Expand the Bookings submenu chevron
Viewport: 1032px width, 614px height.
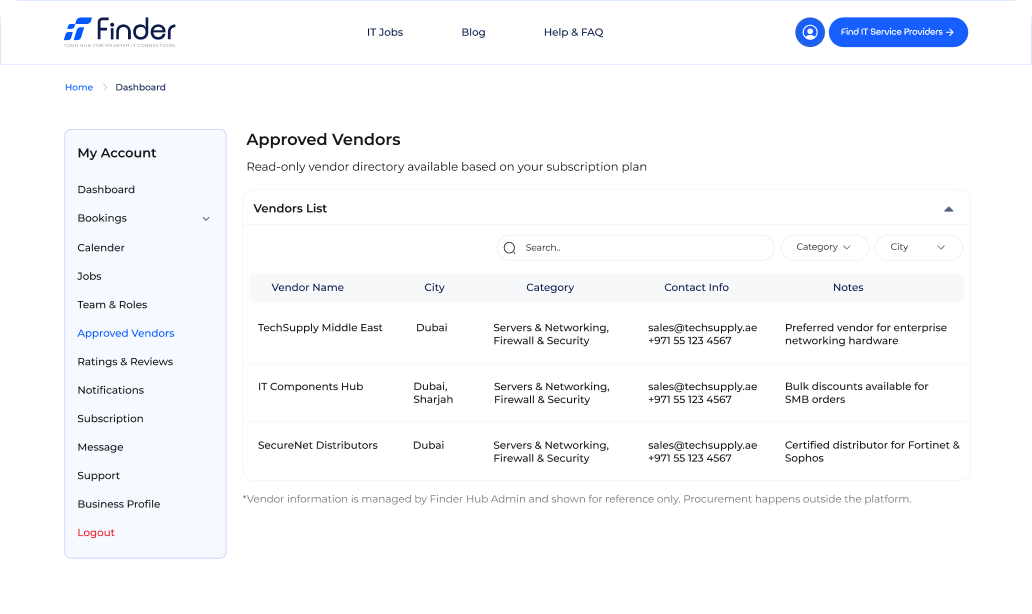coord(206,218)
